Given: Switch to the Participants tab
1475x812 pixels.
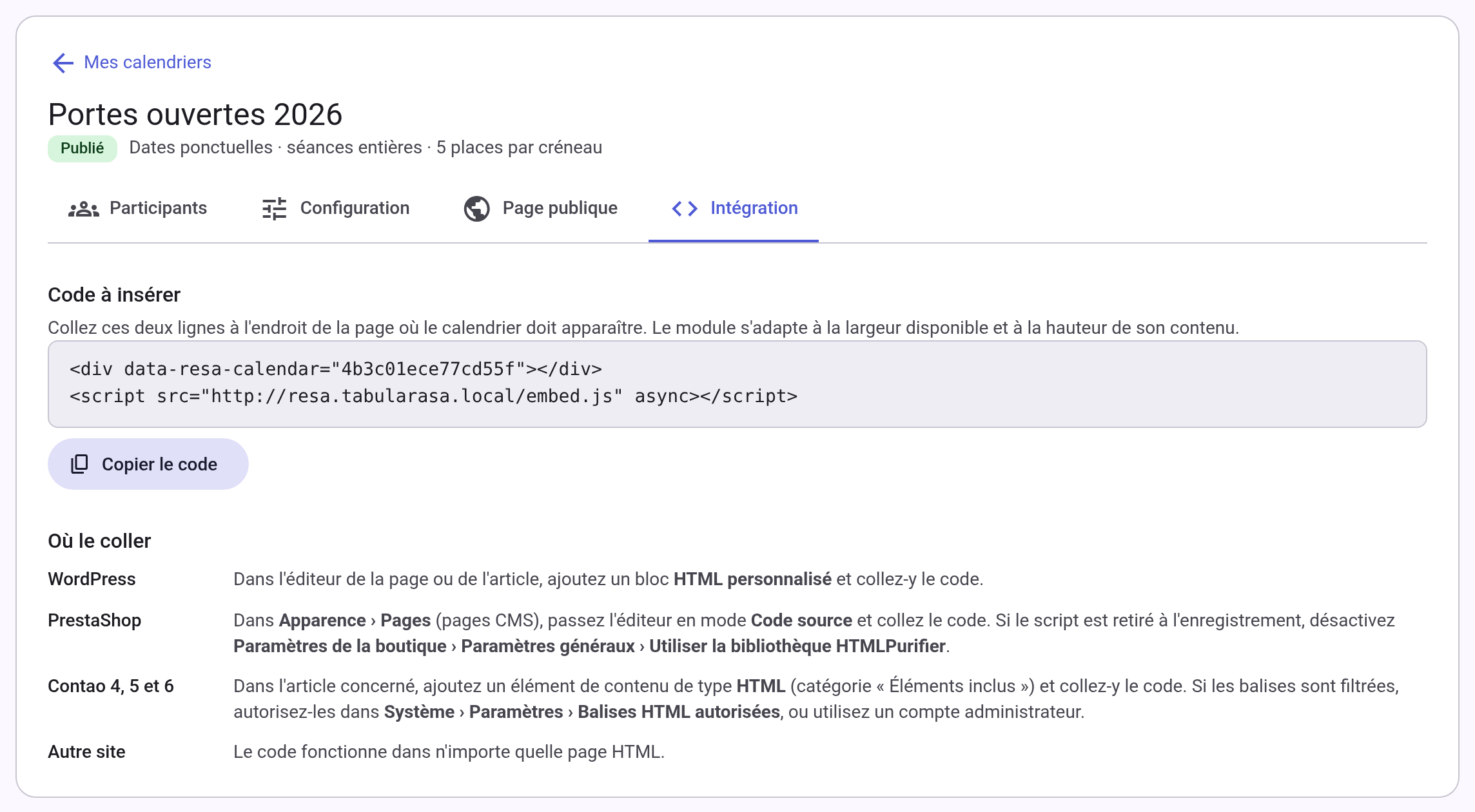Looking at the screenshot, I should coord(137,208).
